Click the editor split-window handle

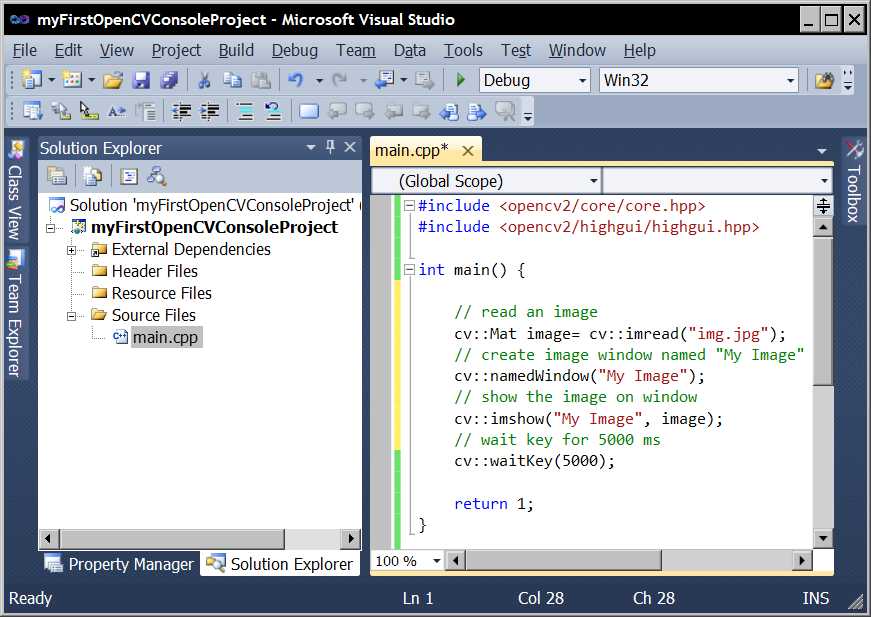coord(823,206)
